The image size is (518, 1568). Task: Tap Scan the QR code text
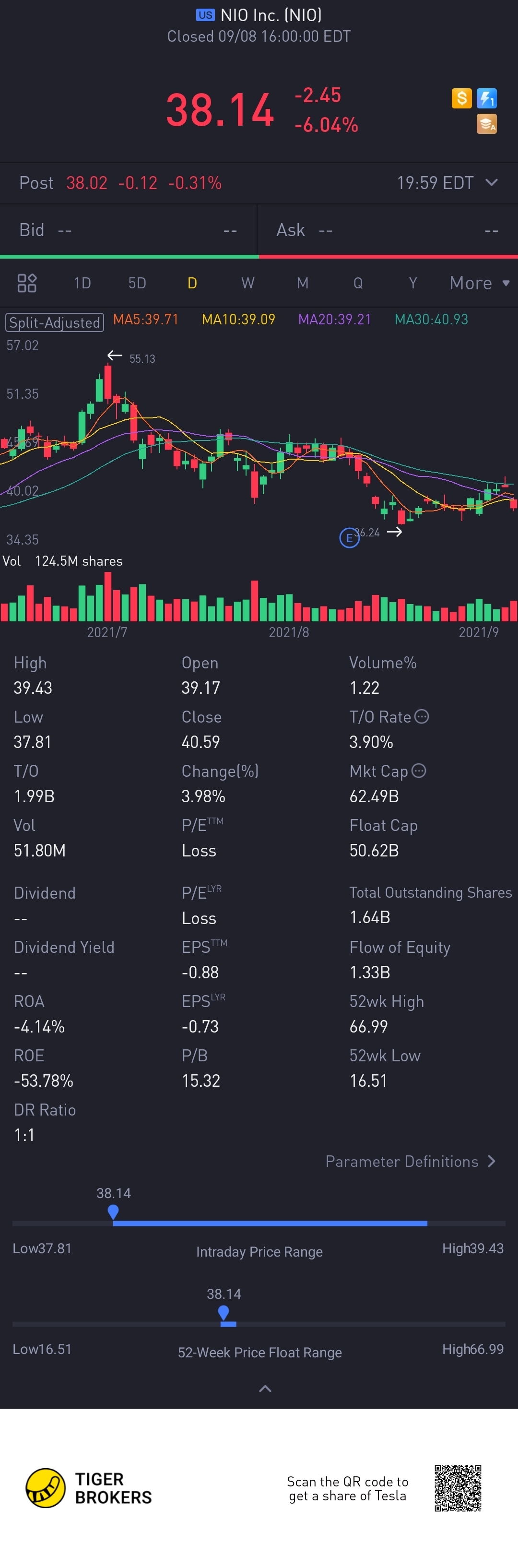(x=348, y=1488)
